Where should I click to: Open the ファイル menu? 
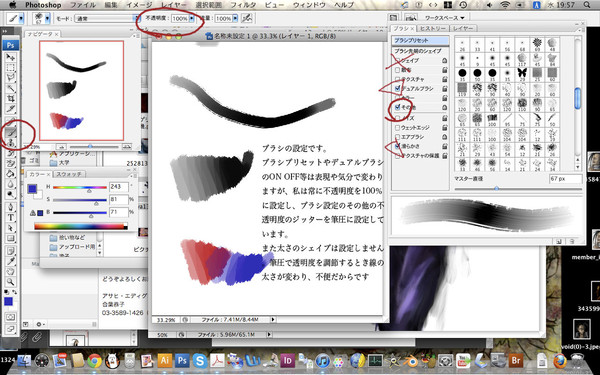pos(83,5)
